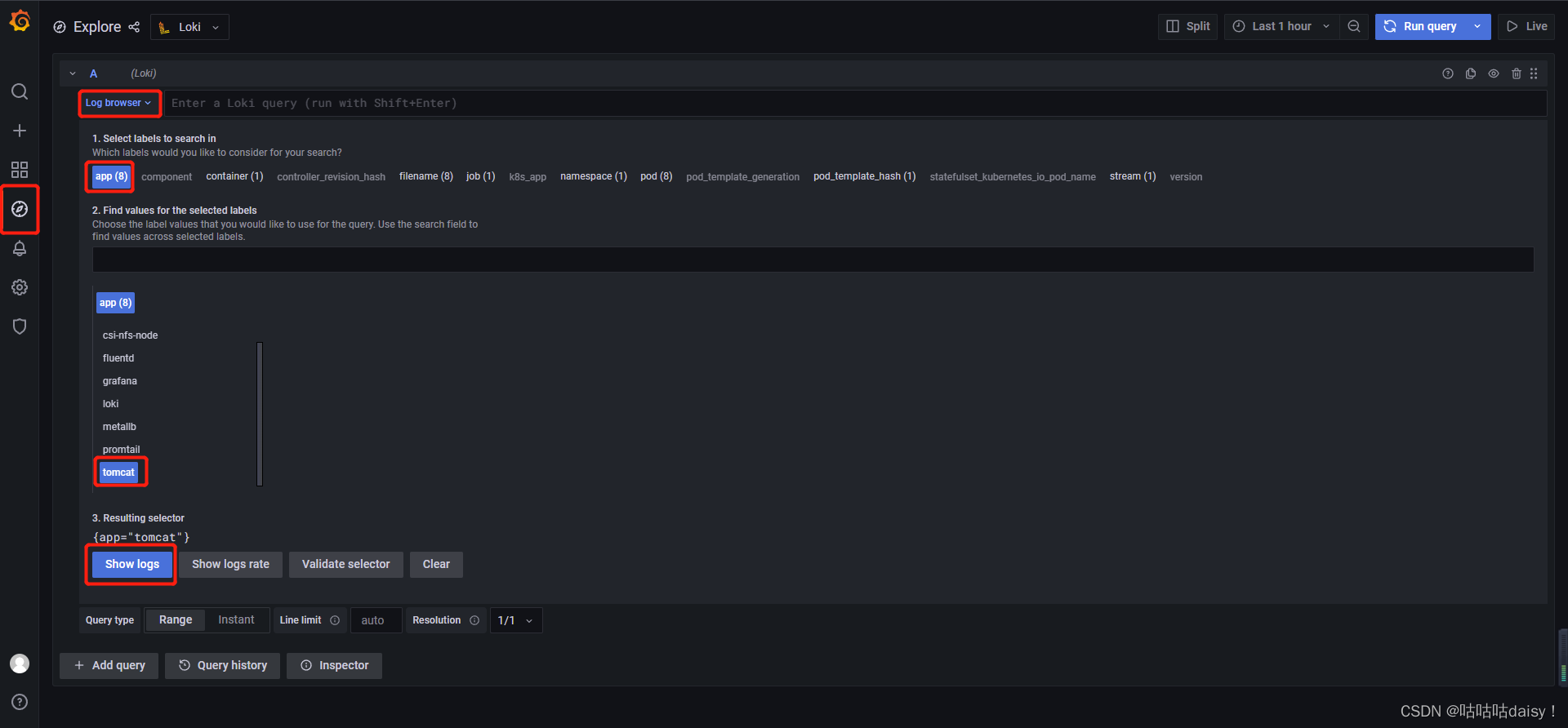Select the metallb value

(119, 427)
